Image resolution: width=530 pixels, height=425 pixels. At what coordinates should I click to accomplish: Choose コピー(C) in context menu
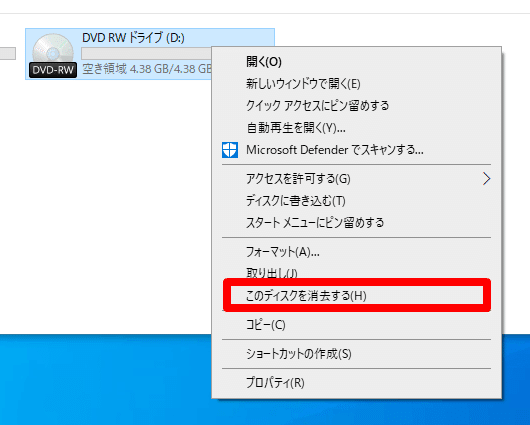356,325
